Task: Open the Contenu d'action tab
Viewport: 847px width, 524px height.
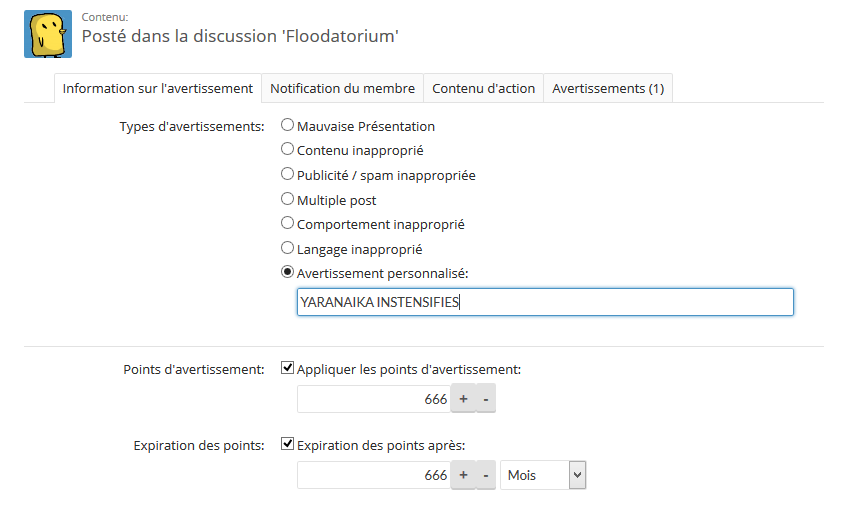Action: (483, 88)
